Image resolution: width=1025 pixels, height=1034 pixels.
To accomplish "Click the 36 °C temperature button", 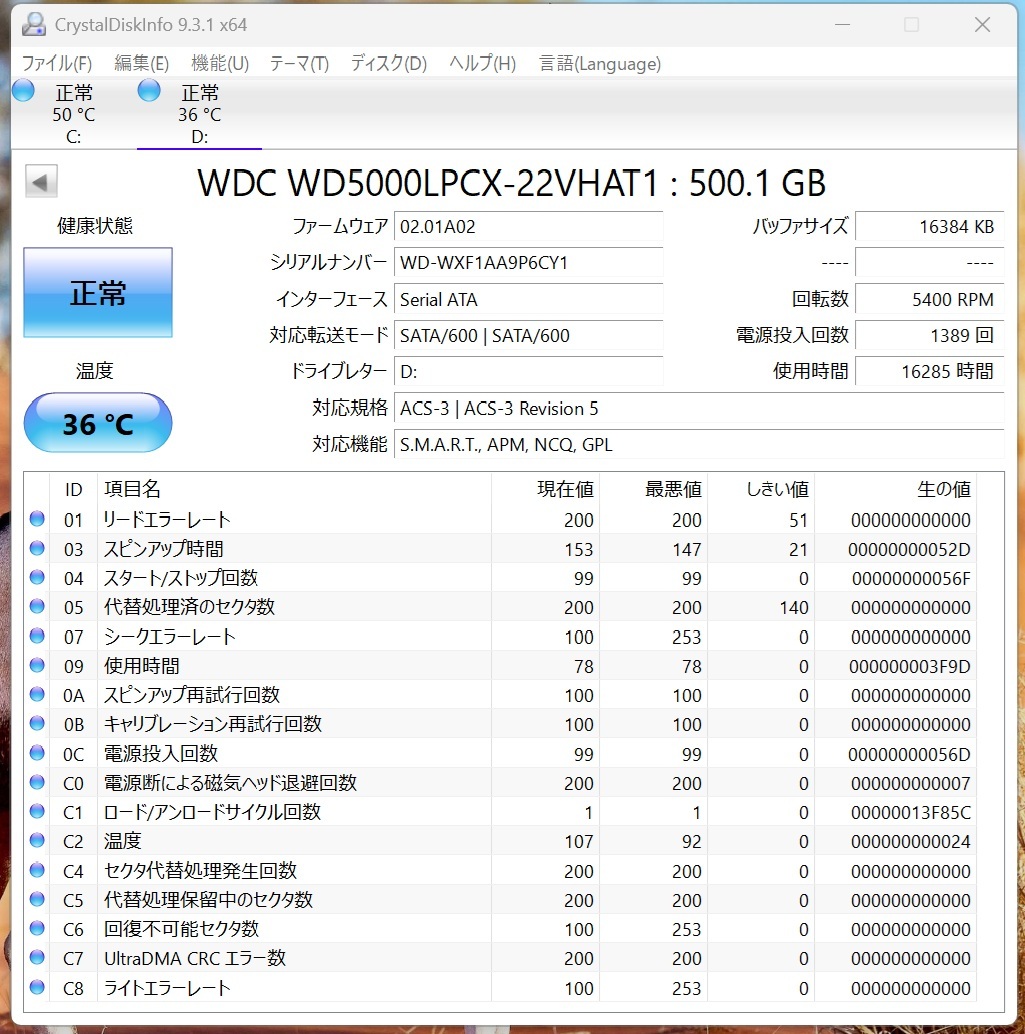I will (98, 423).
